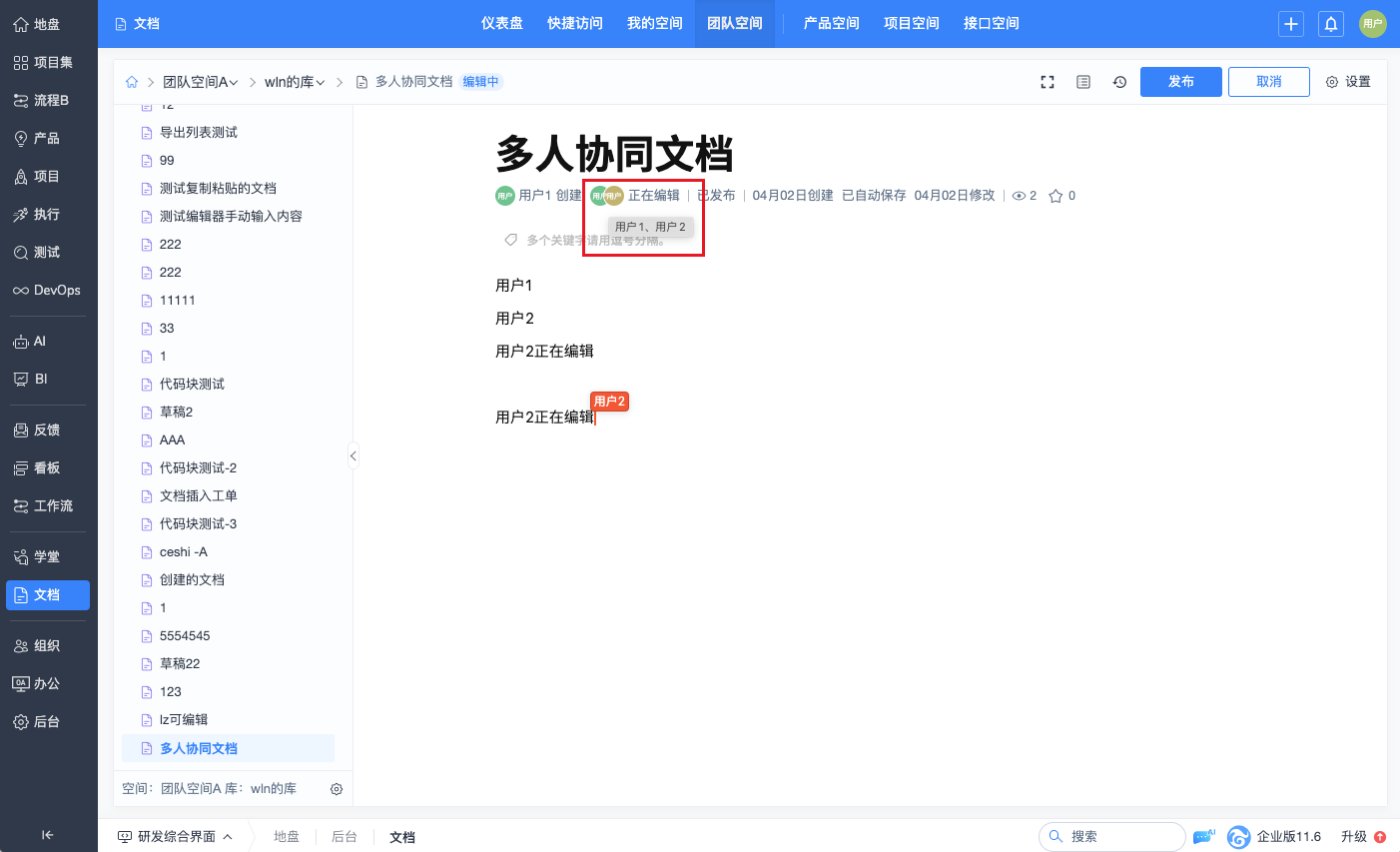Focus the 搜索 search field
Screen dimensions: 1400x852
click(x=1111, y=836)
